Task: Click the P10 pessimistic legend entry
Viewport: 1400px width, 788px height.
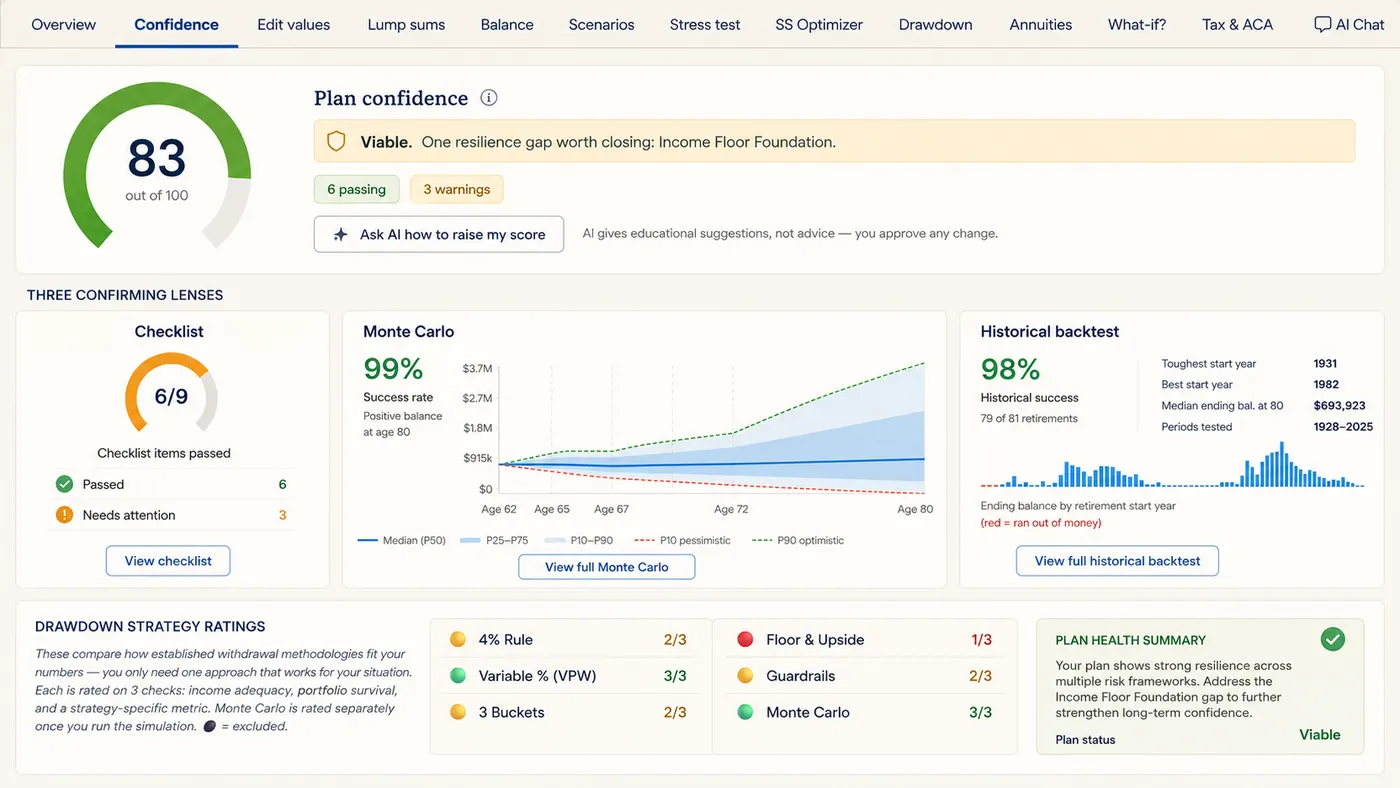Action: tap(683, 540)
